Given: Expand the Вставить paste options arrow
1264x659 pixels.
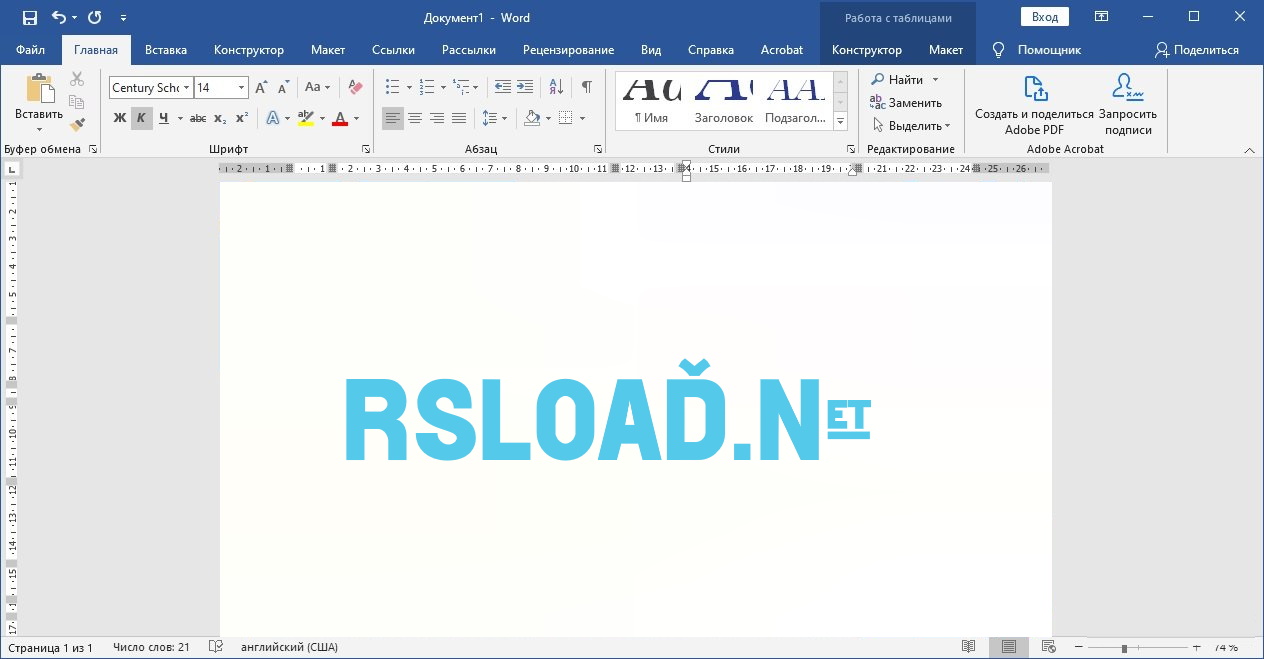Looking at the screenshot, I should click(39, 128).
